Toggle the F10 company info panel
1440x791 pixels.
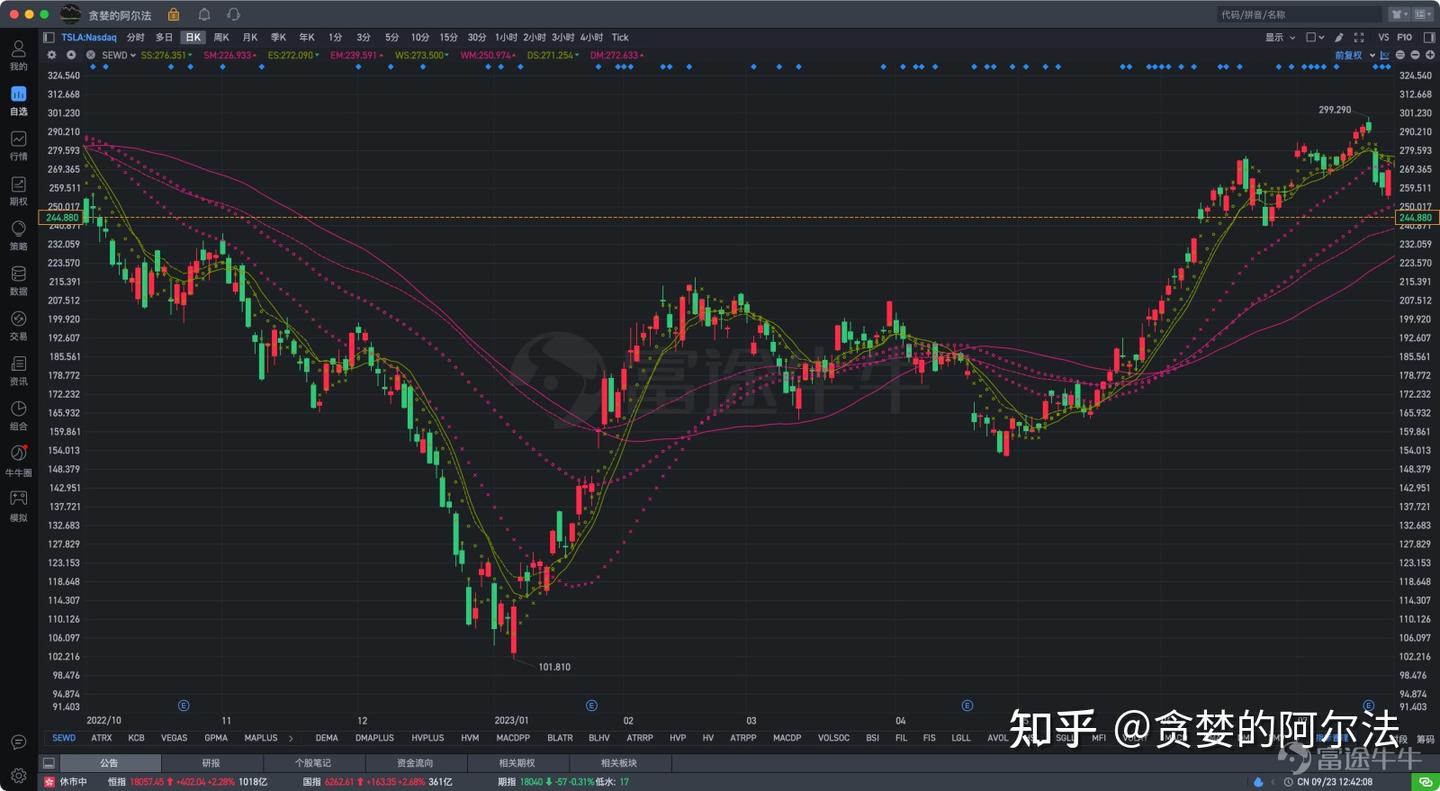tap(1404, 37)
